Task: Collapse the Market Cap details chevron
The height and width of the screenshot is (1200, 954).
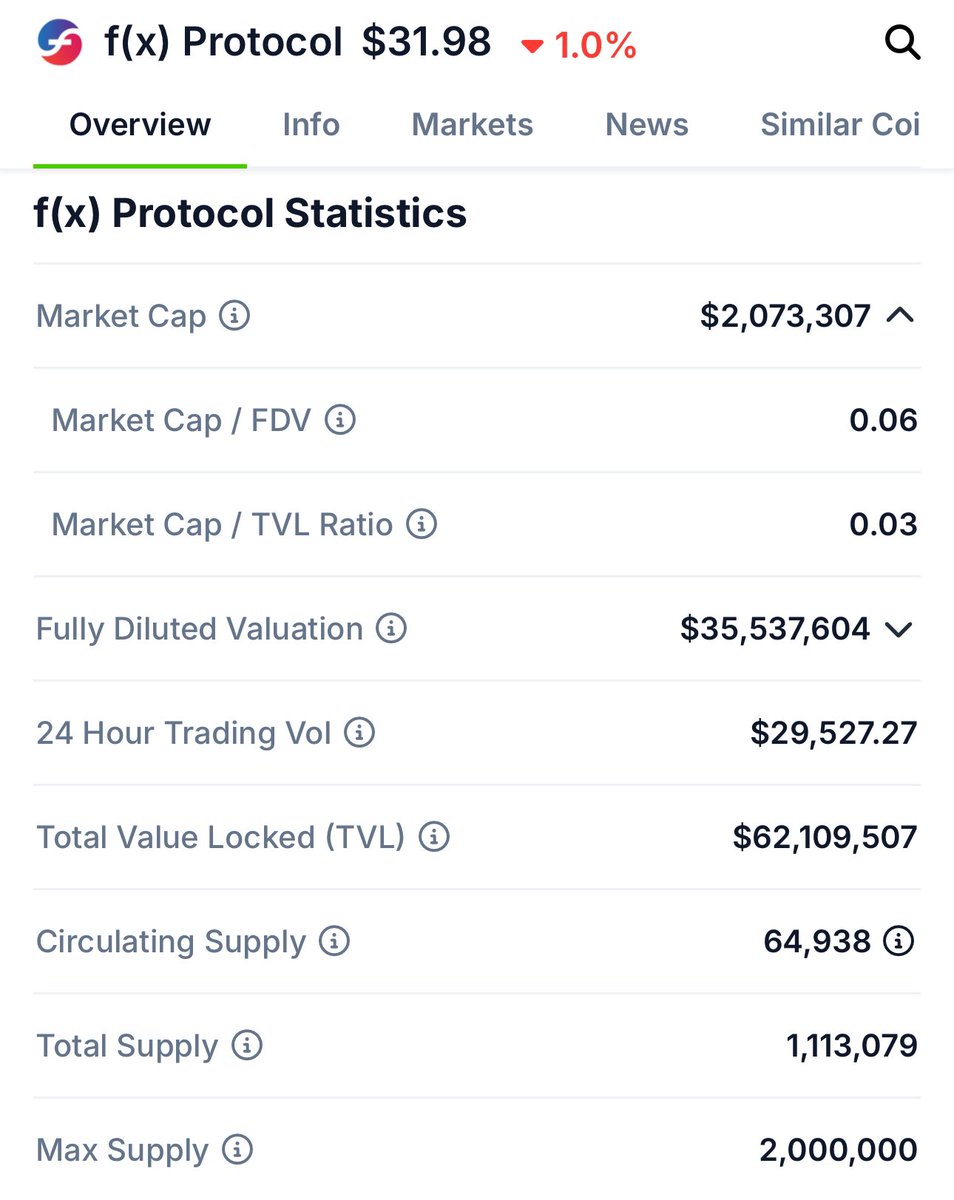Action: (x=900, y=316)
